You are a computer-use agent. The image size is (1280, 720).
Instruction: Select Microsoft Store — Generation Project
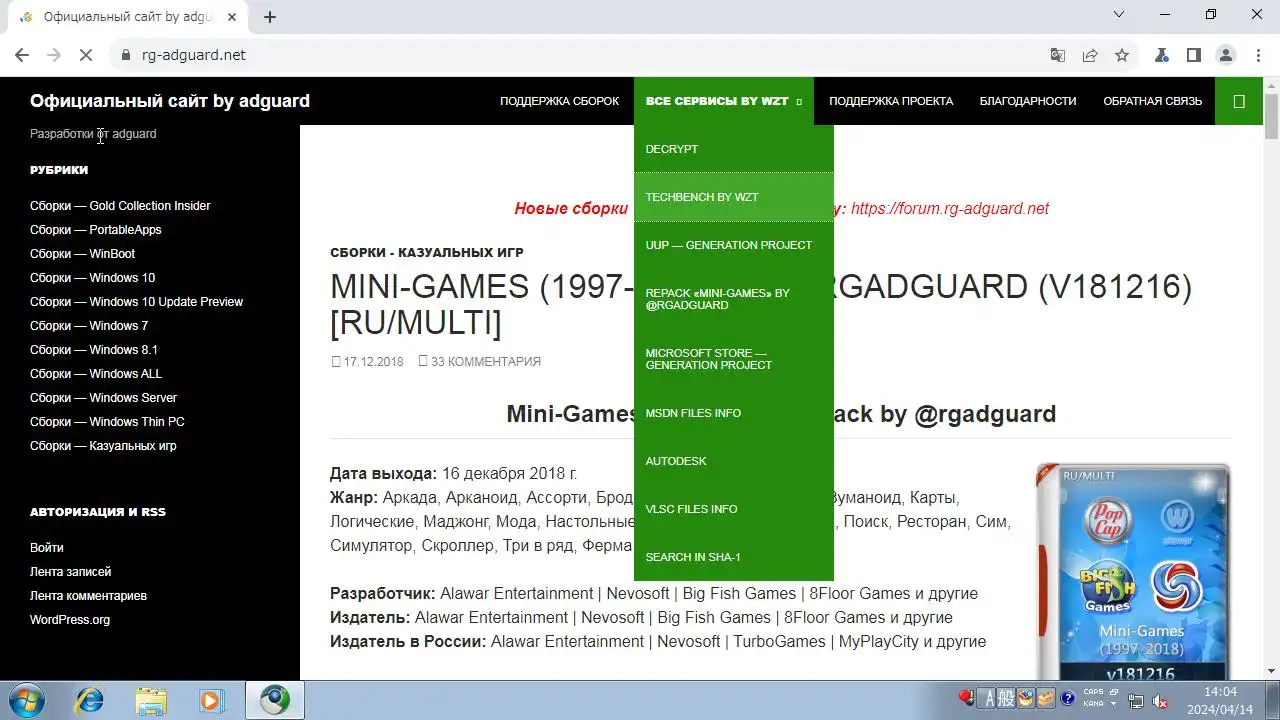[734, 359]
